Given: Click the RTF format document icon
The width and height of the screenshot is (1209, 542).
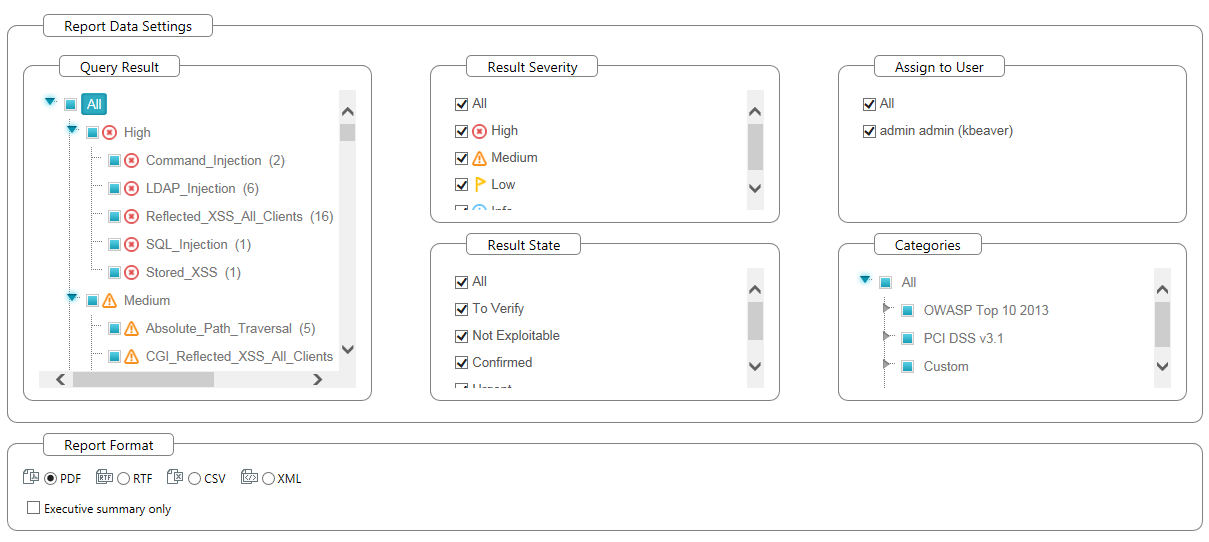Looking at the screenshot, I should click(x=104, y=478).
